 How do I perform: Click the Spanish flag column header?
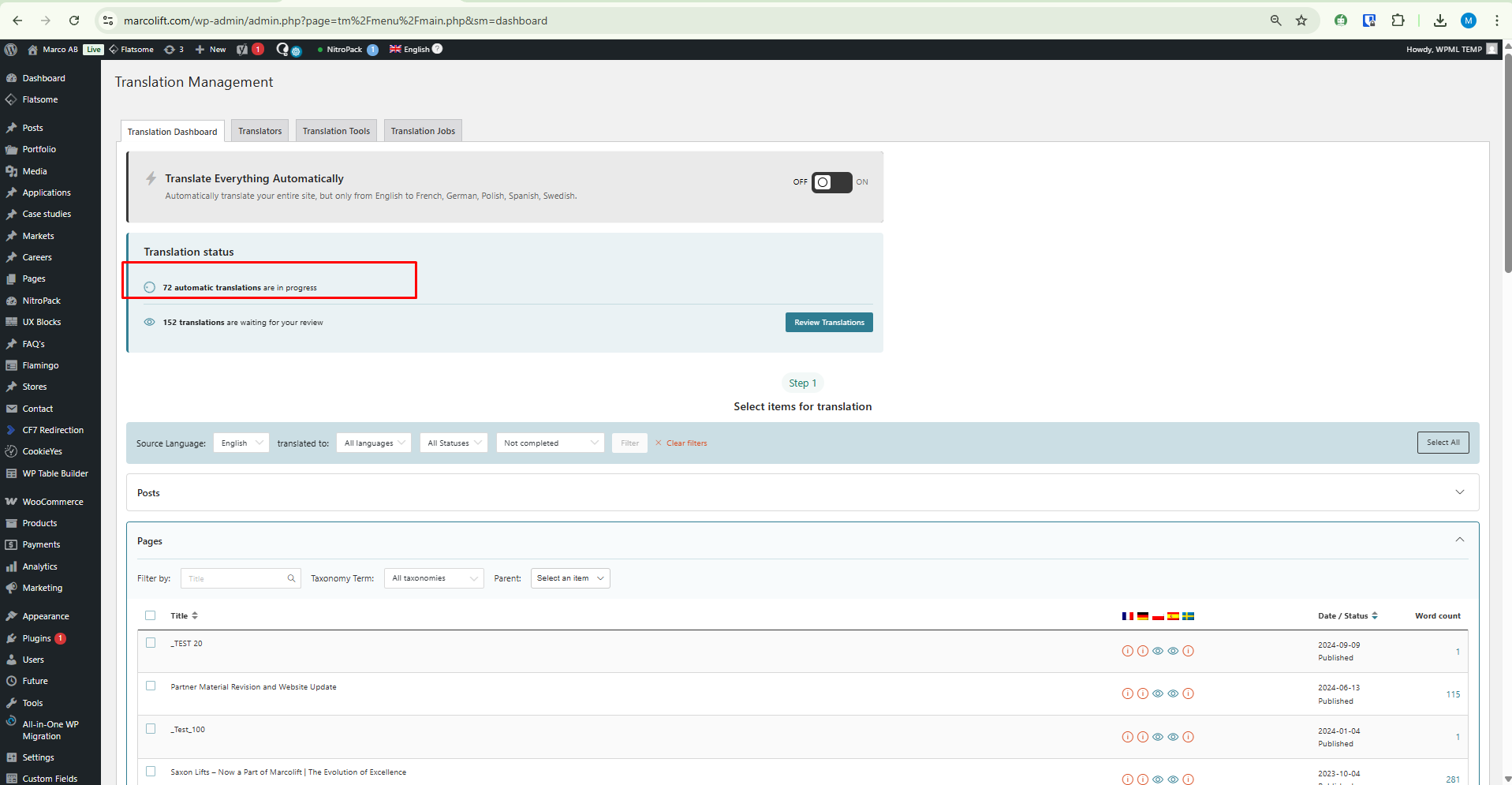coord(1173,616)
